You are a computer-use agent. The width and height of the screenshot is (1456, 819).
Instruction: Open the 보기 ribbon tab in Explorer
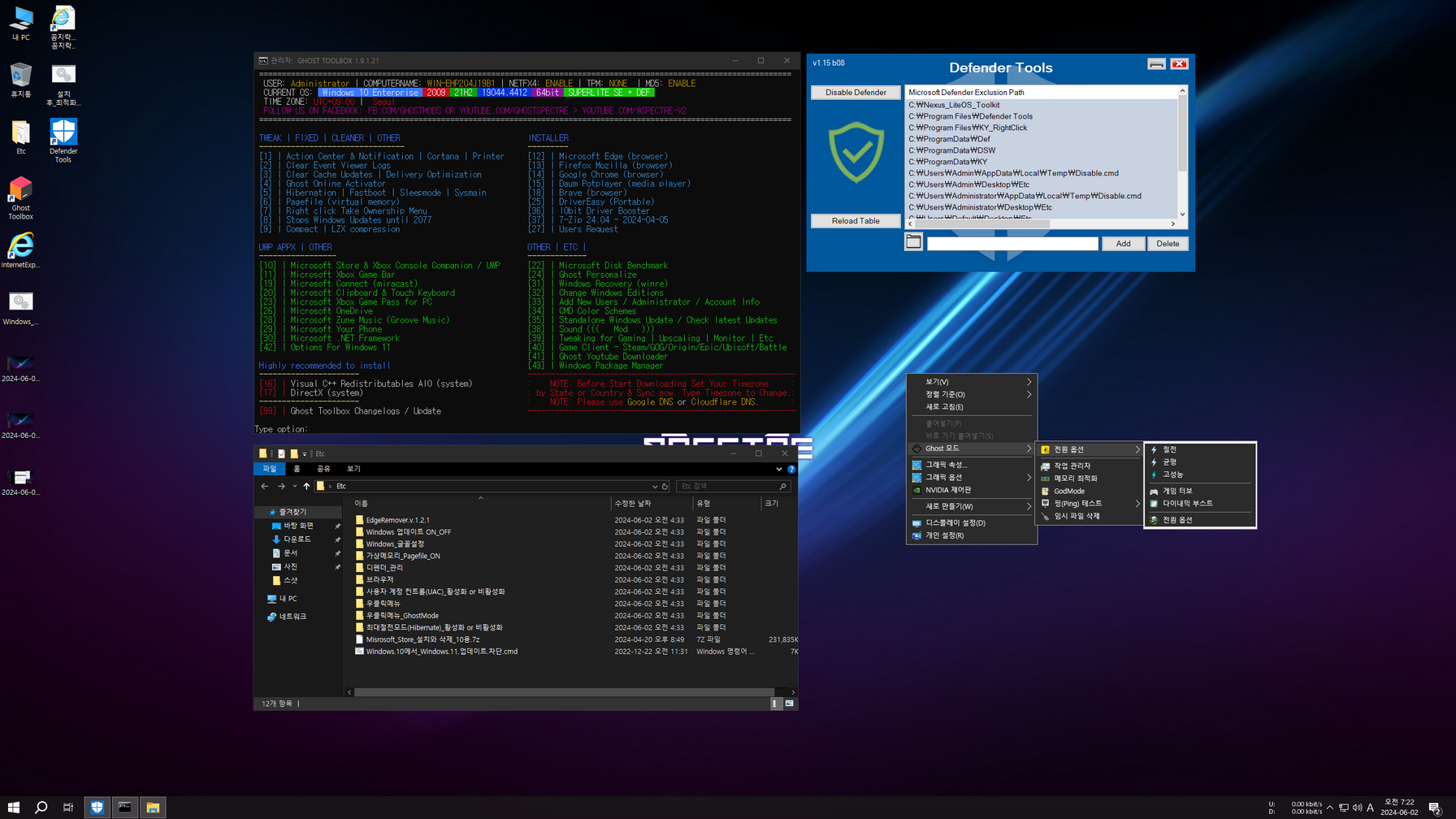353,469
